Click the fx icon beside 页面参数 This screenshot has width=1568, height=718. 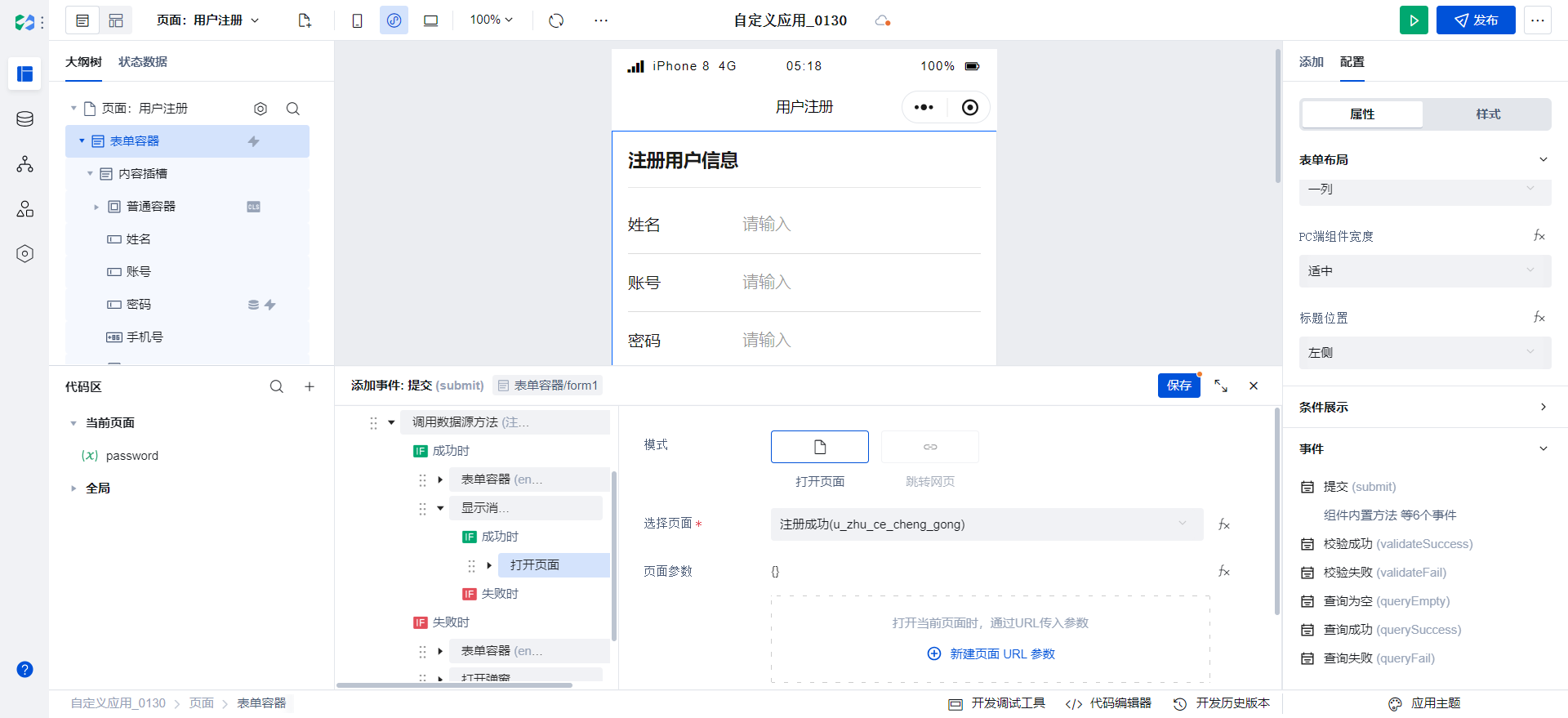[x=1224, y=571]
